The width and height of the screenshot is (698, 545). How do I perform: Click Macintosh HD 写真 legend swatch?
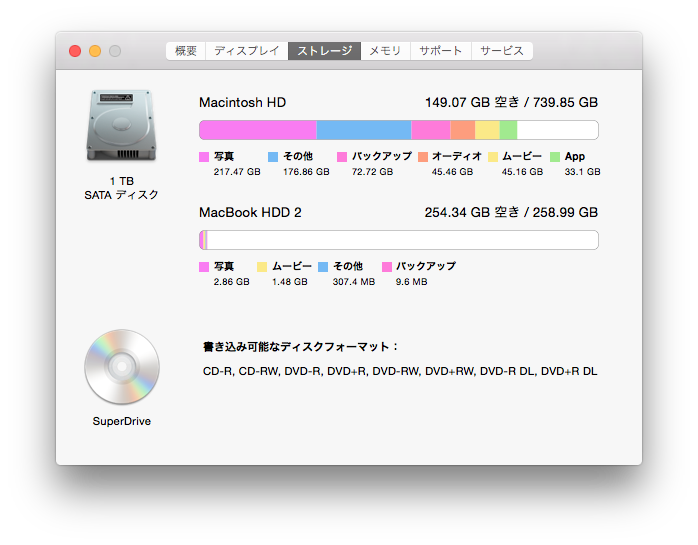(204, 157)
